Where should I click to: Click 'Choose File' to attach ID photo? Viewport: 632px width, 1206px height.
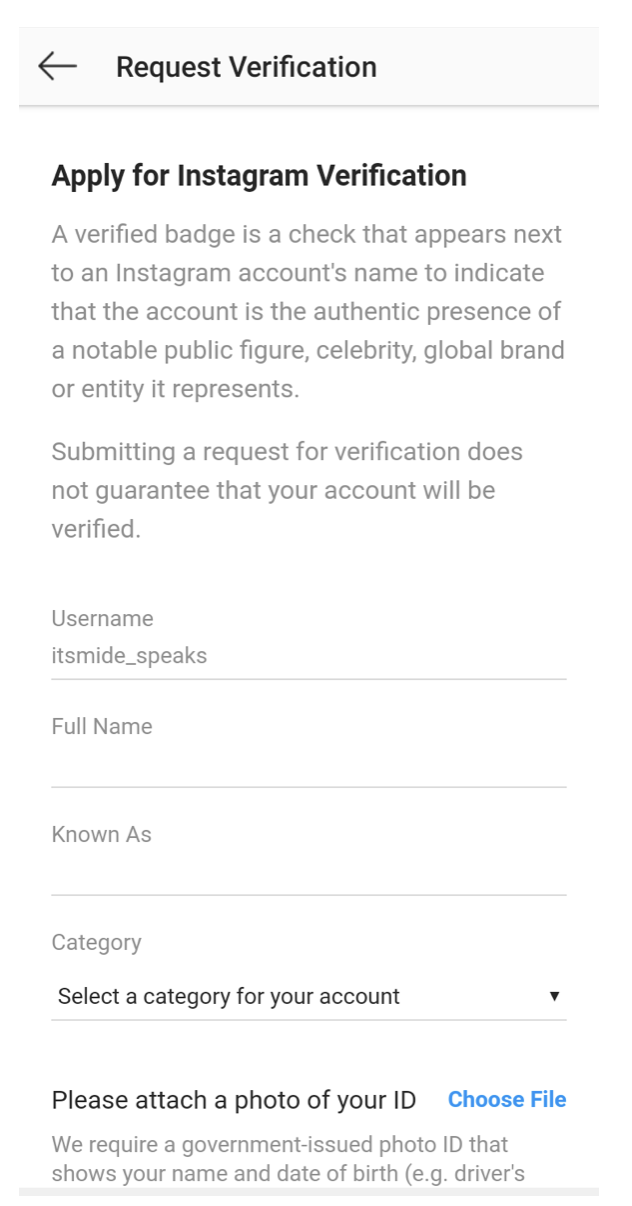[507, 1099]
